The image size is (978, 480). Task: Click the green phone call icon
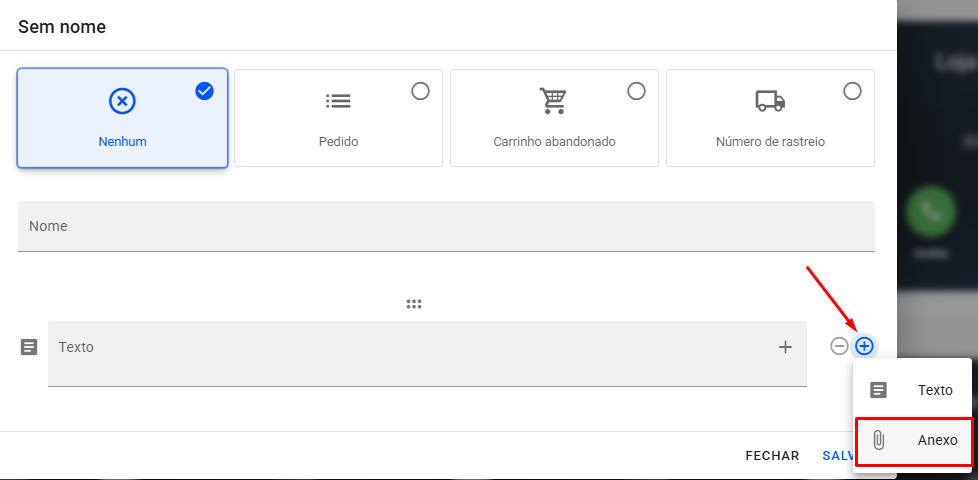tap(930, 212)
